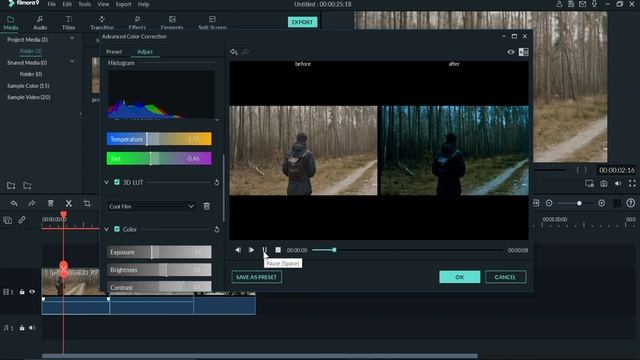Open the Media tab

[11, 23]
